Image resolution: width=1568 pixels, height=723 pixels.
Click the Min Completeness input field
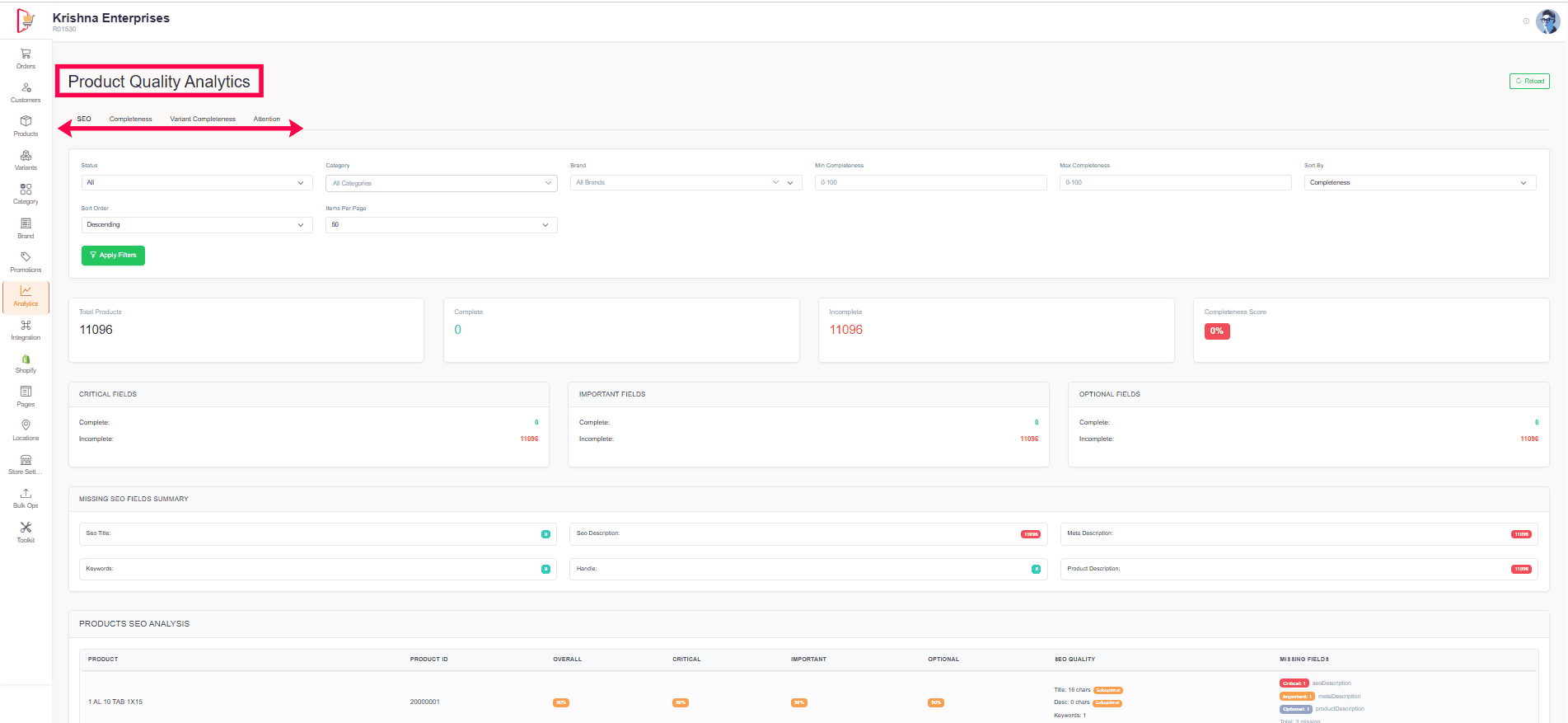[930, 183]
